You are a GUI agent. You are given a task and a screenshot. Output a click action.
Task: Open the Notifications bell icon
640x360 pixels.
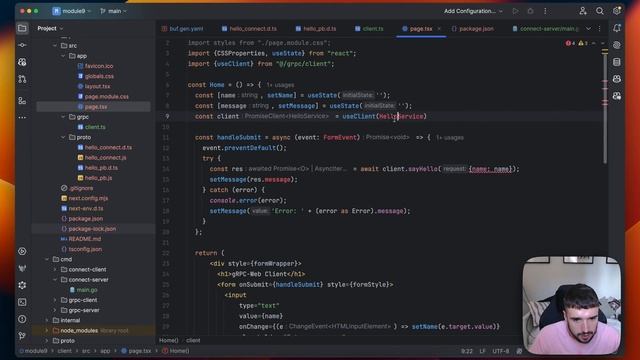tap(617, 28)
